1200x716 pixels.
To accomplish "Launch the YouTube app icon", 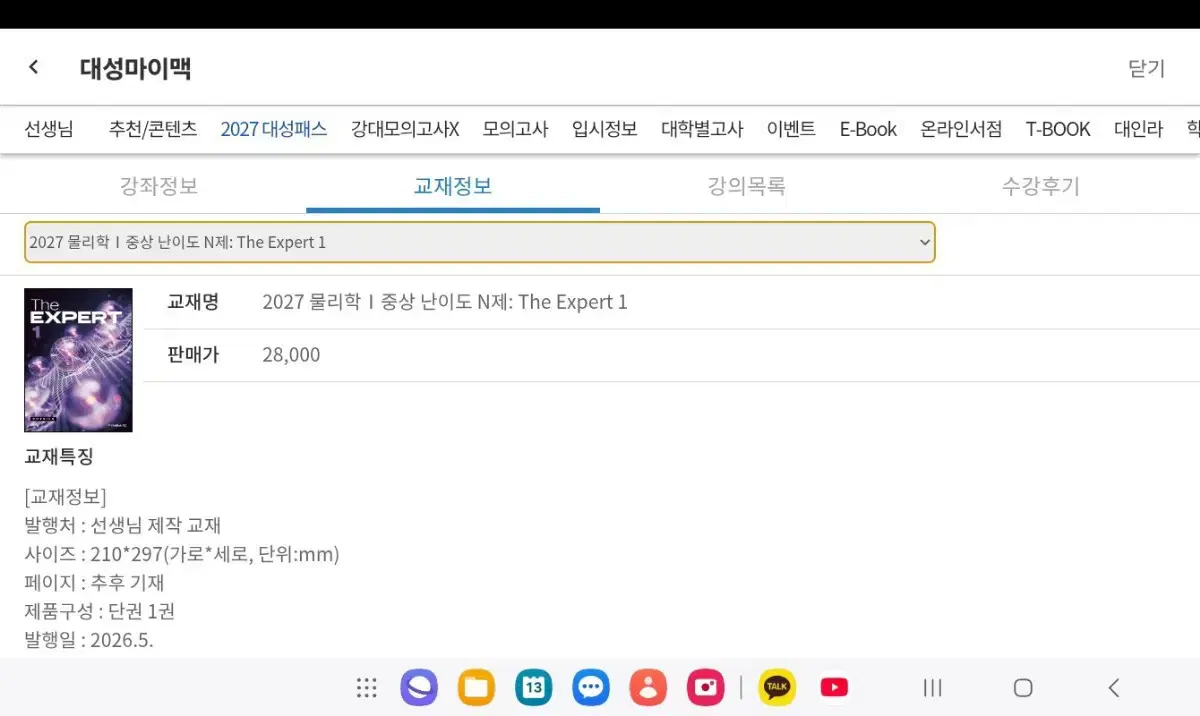I will pos(834,687).
